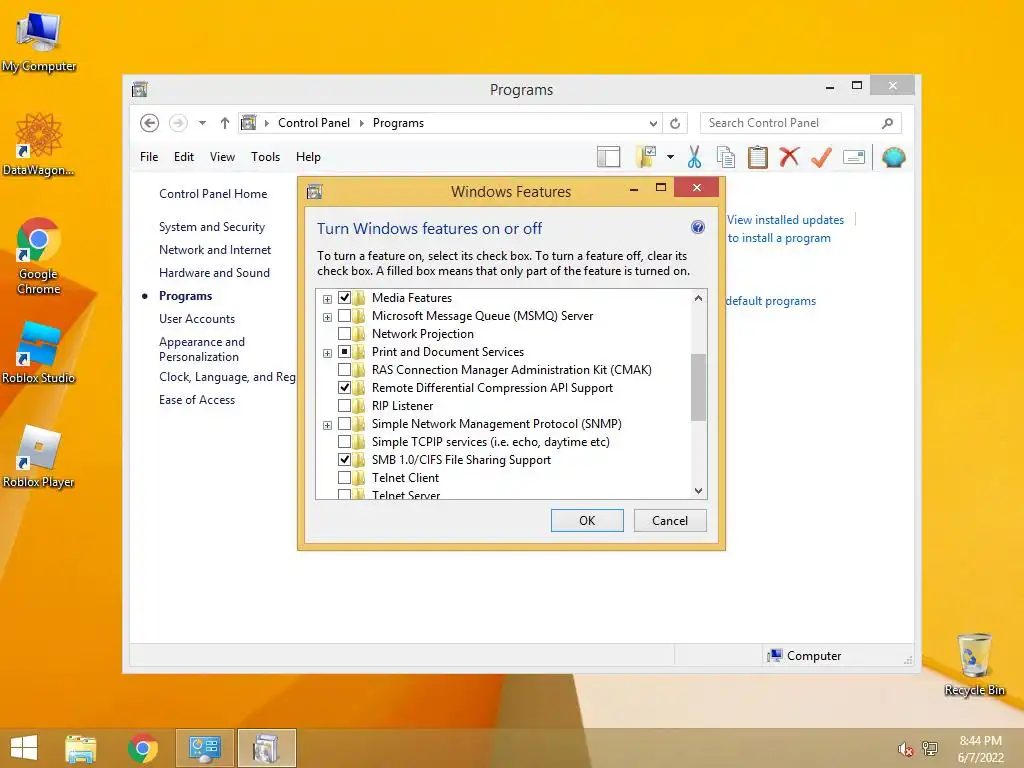Image resolution: width=1024 pixels, height=768 pixels.
Task: Click the orange checkmark Properties icon
Action: click(x=822, y=157)
